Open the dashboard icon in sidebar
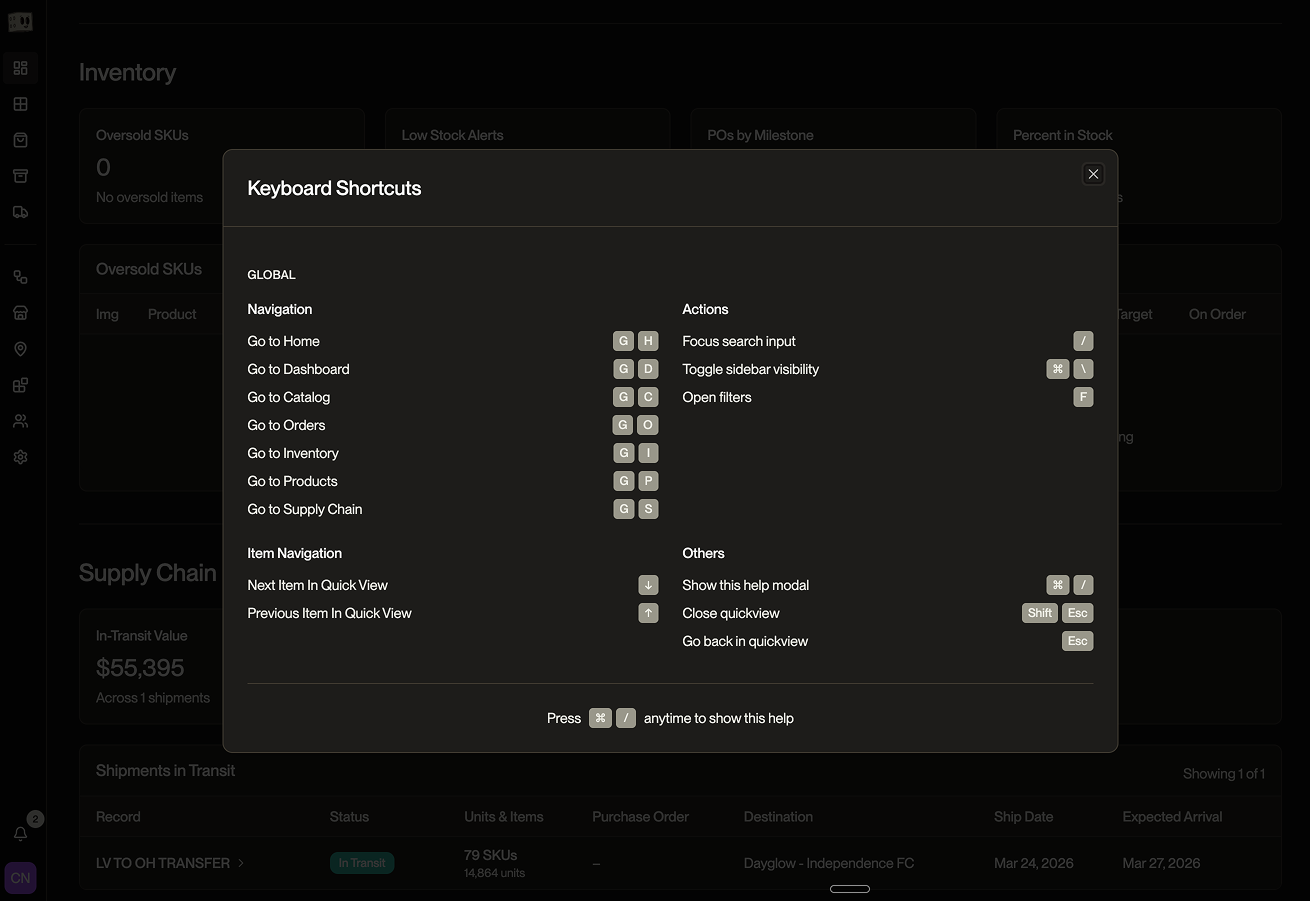Viewport: 1310px width, 901px height. tap(20, 68)
